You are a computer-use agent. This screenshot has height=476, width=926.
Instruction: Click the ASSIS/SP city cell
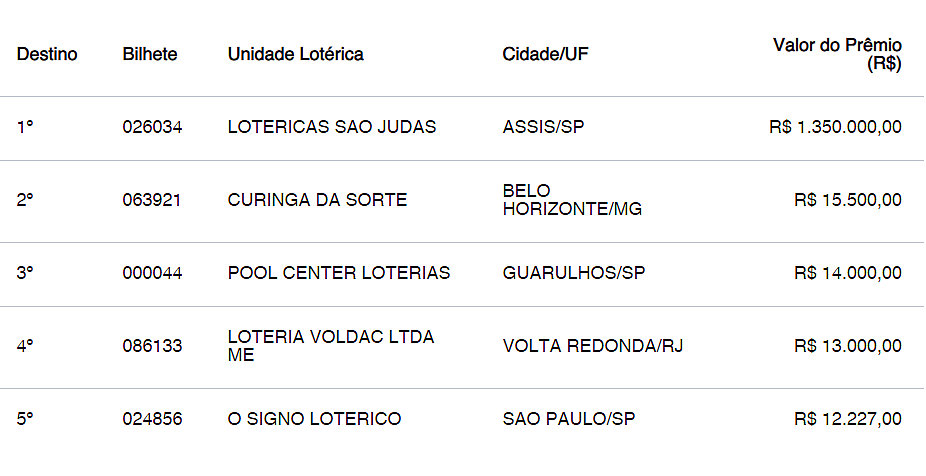coord(543,128)
